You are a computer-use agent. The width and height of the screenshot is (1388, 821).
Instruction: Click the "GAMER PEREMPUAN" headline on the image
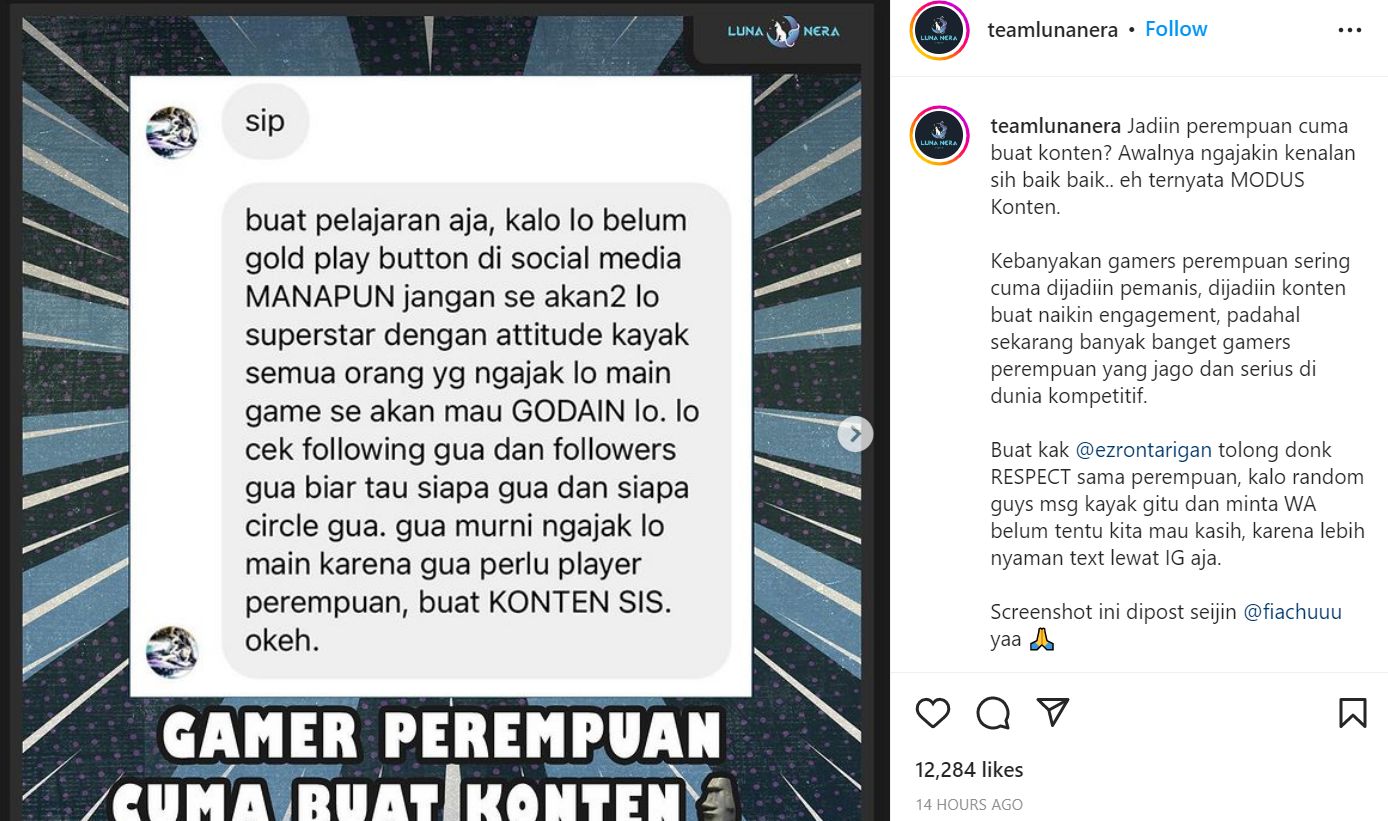tap(440, 737)
